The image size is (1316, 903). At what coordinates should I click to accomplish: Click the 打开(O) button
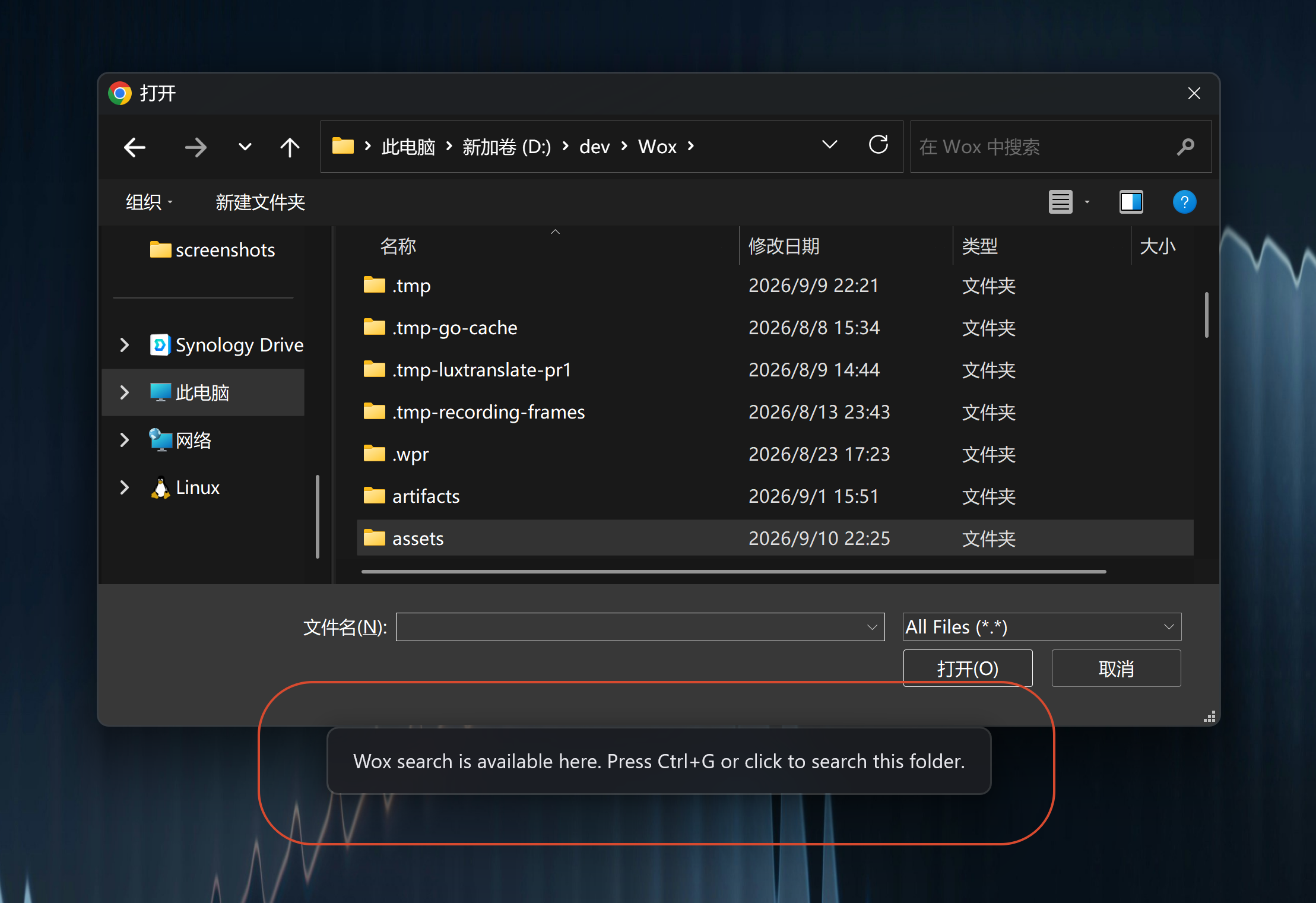click(x=968, y=668)
